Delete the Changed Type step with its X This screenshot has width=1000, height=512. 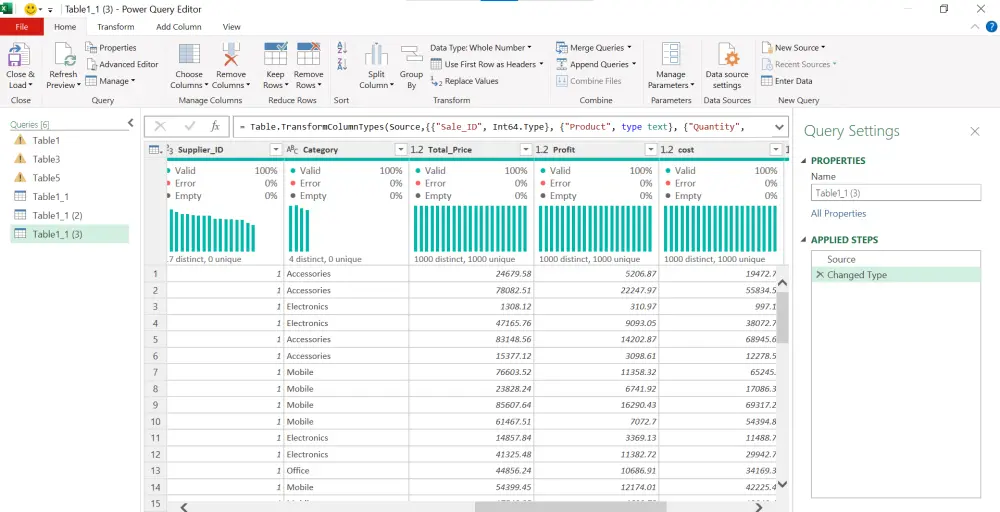(x=820, y=275)
